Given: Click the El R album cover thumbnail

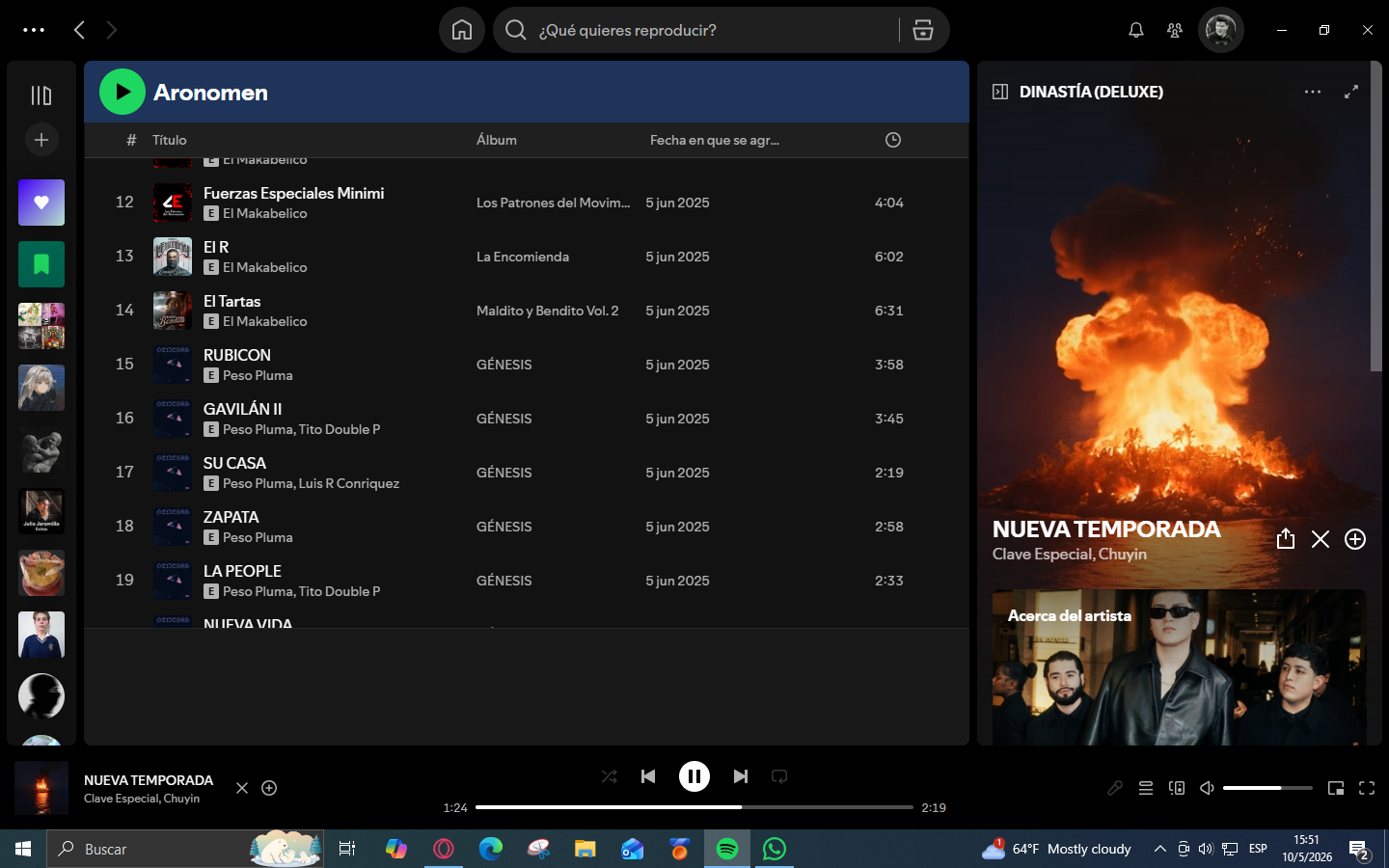Looking at the screenshot, I should point(173,257).
